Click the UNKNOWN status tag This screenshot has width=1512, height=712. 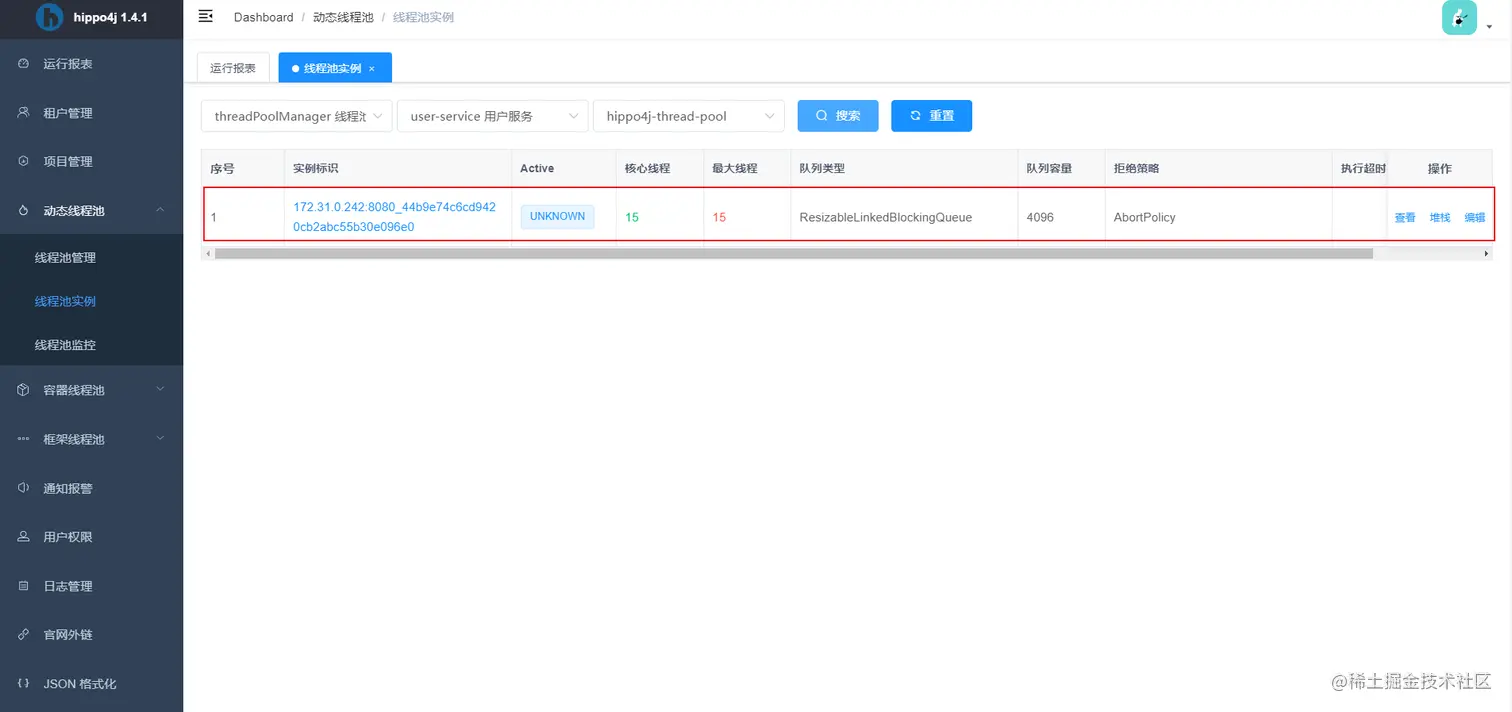pos(557,217)
